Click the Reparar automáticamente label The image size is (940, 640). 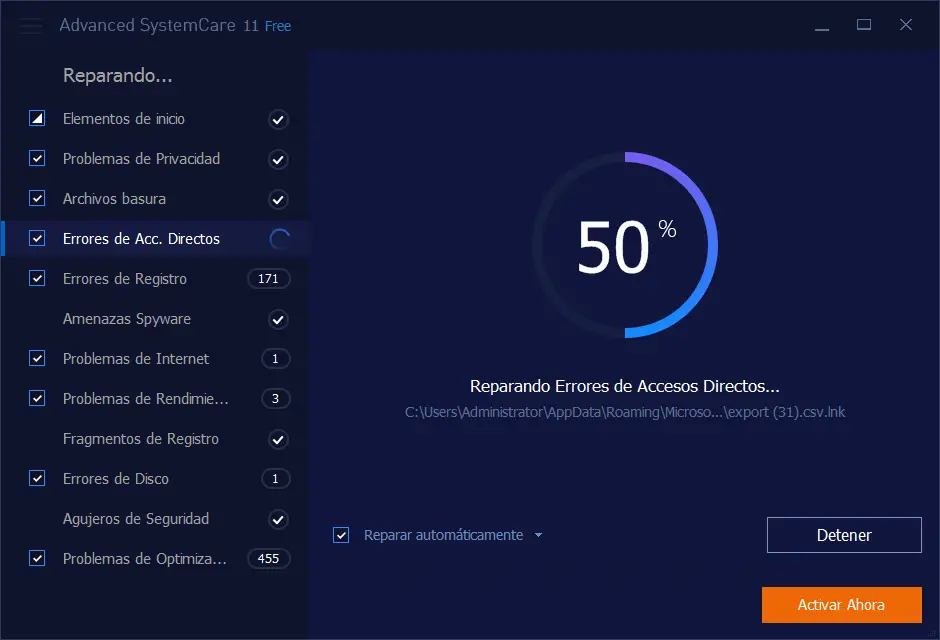[444, 535]
